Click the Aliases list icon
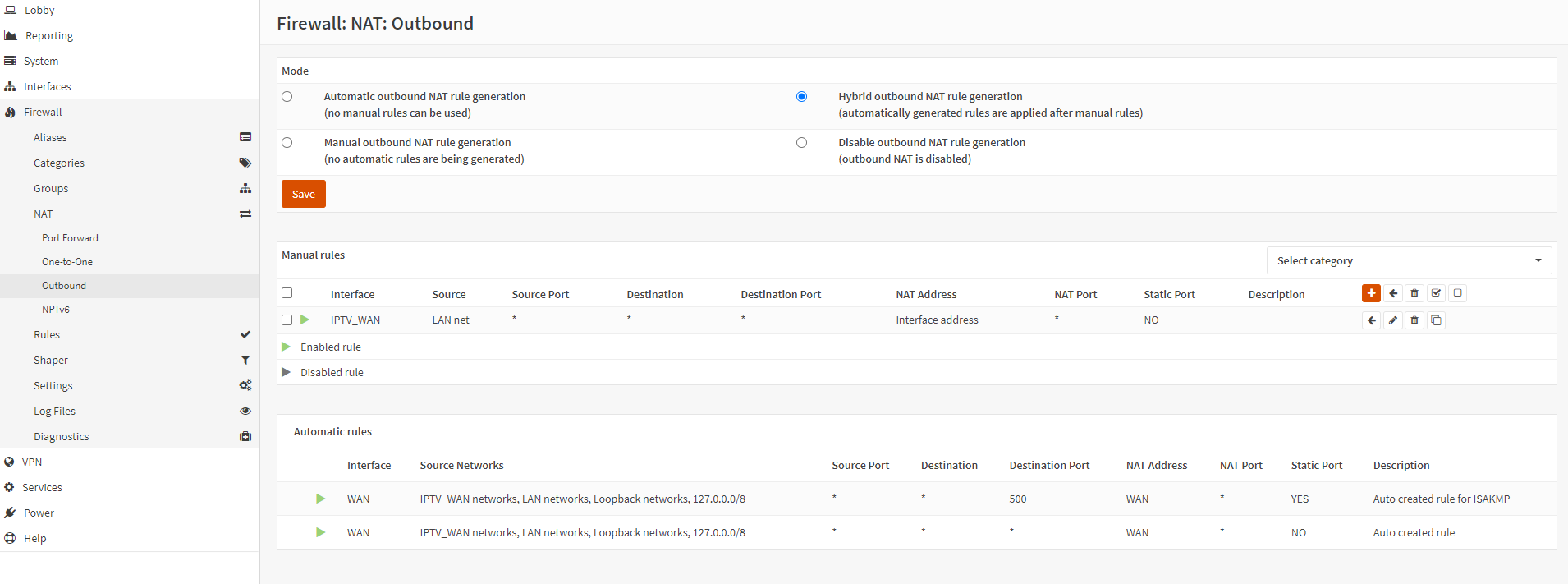Viewport: 1568px width, 584px height. [245, 137]
